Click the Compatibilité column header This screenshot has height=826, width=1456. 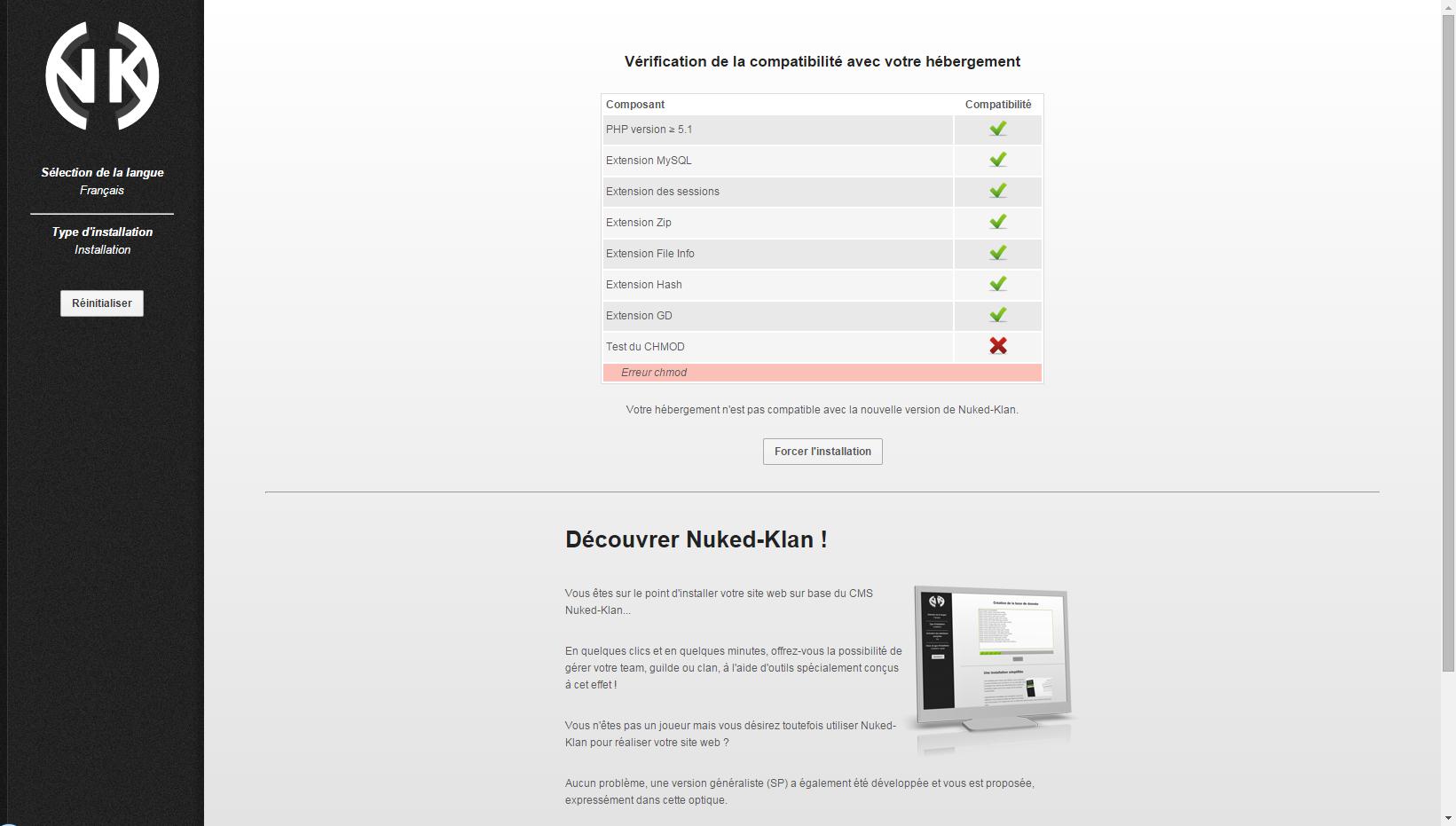997,105
